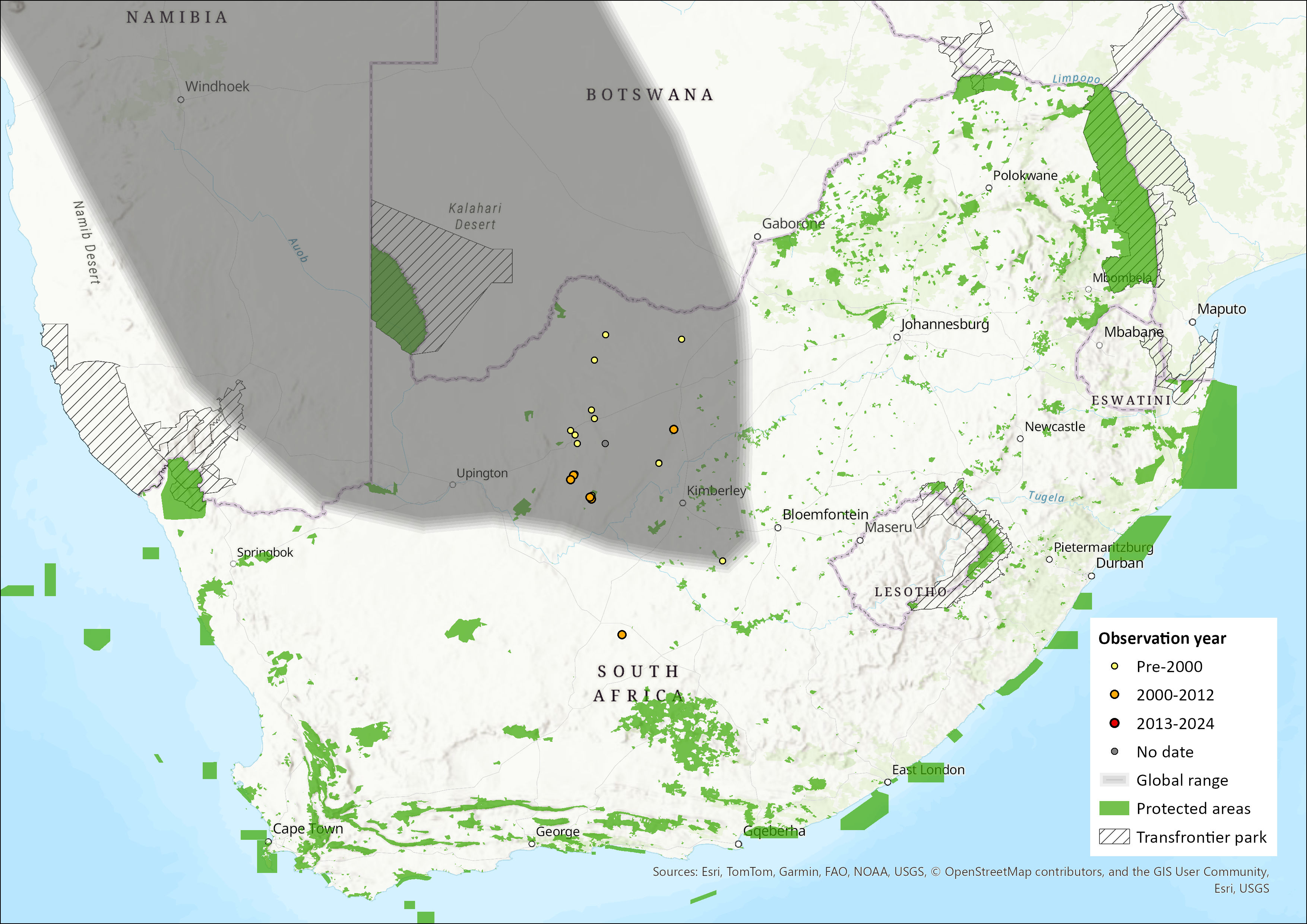Click the Upington city marker circle
This screenshot has width=1307, height=924.
tap(453, 484)
